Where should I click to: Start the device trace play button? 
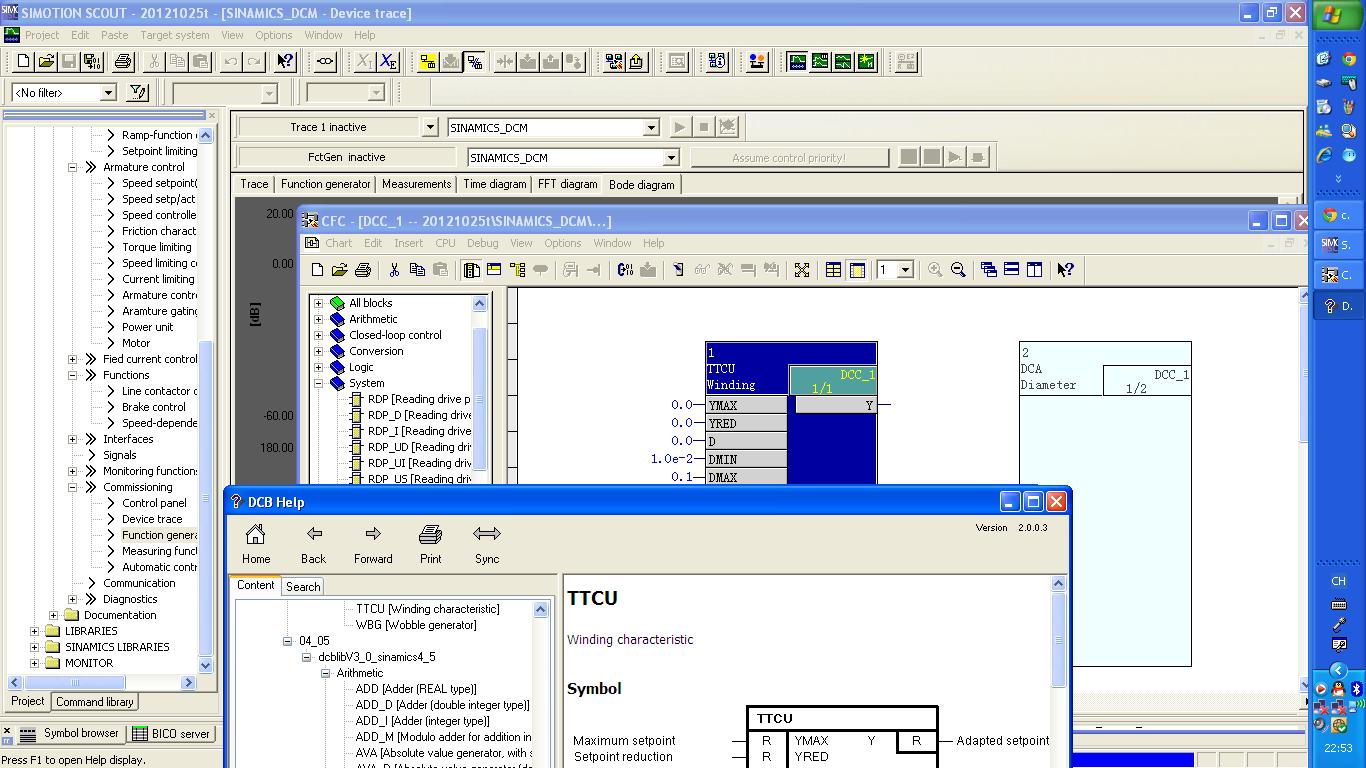[679, 127]
